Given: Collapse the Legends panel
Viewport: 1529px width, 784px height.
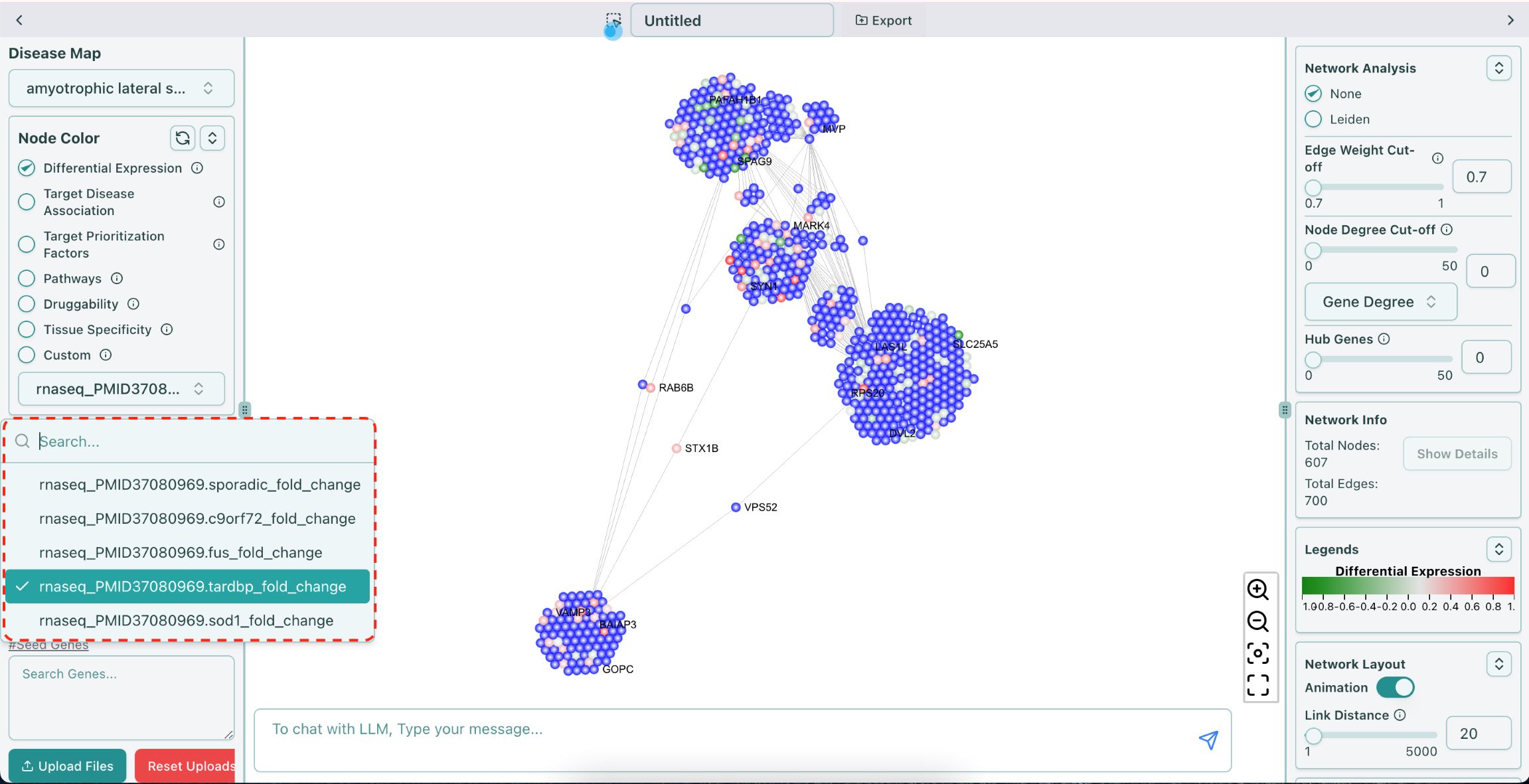Looking at the screenshot, I should tap(1498, 549).
